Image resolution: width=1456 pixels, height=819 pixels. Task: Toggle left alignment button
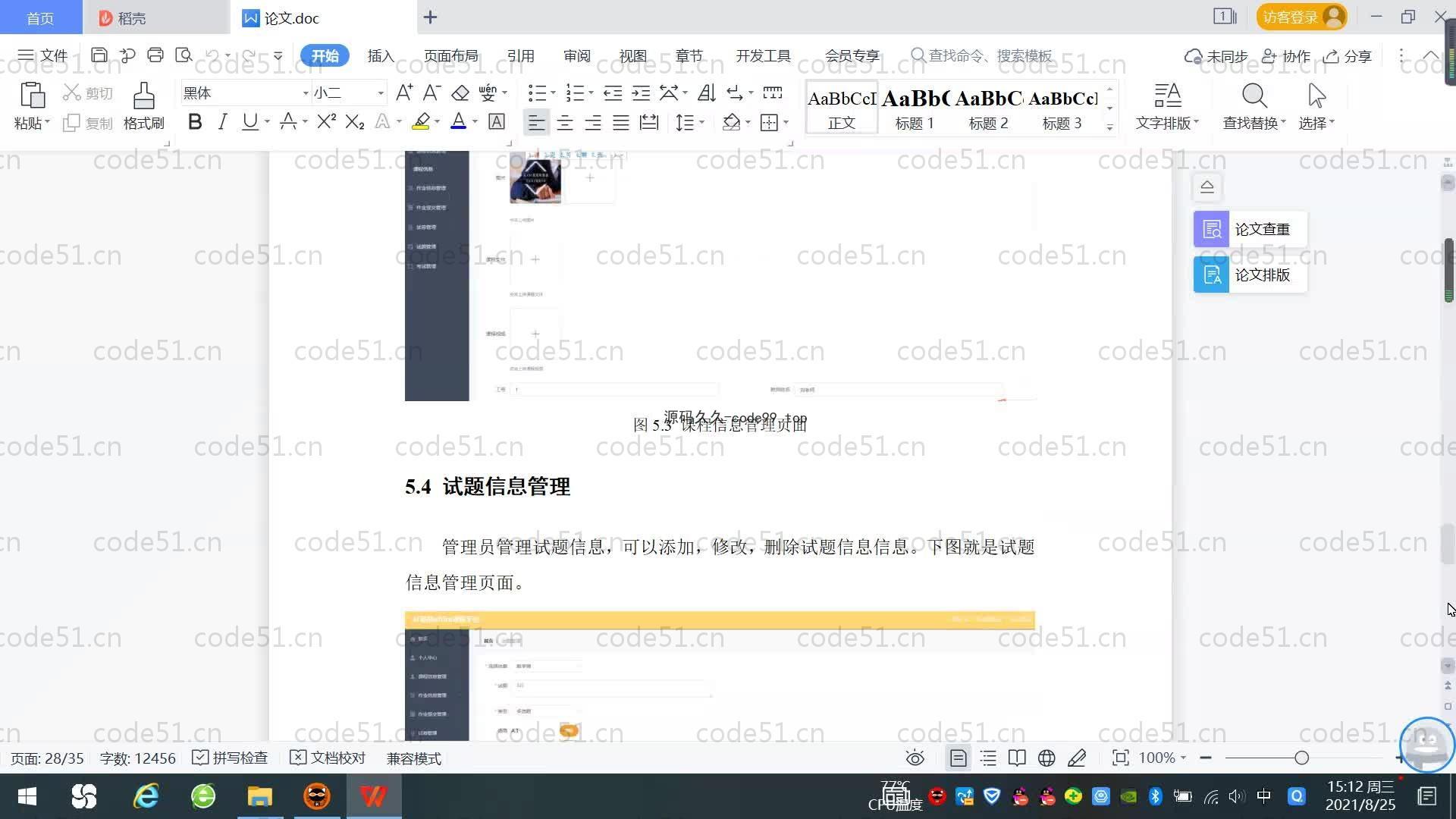[x=536, y=122]
